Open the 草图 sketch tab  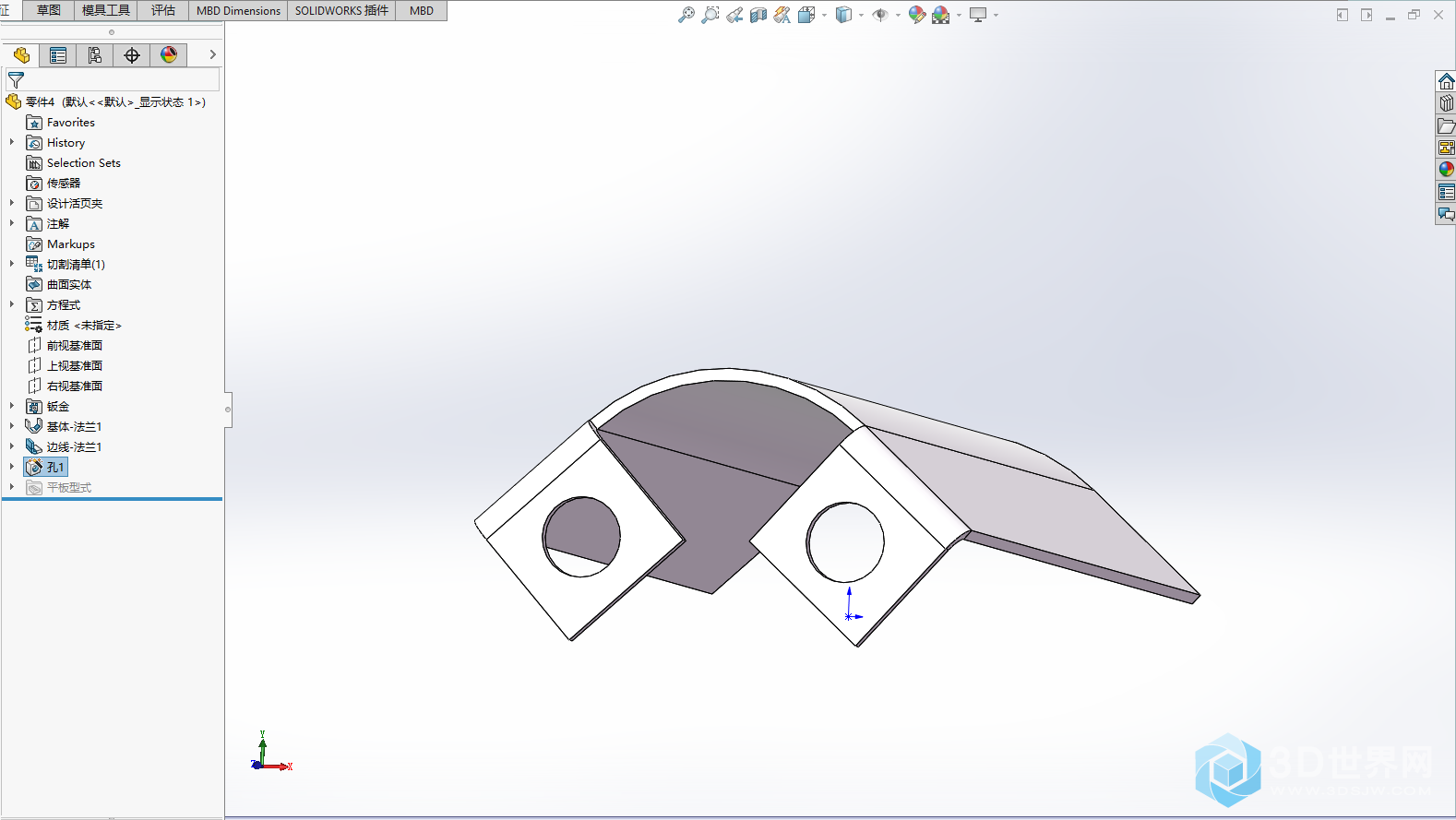click(48, 10)
